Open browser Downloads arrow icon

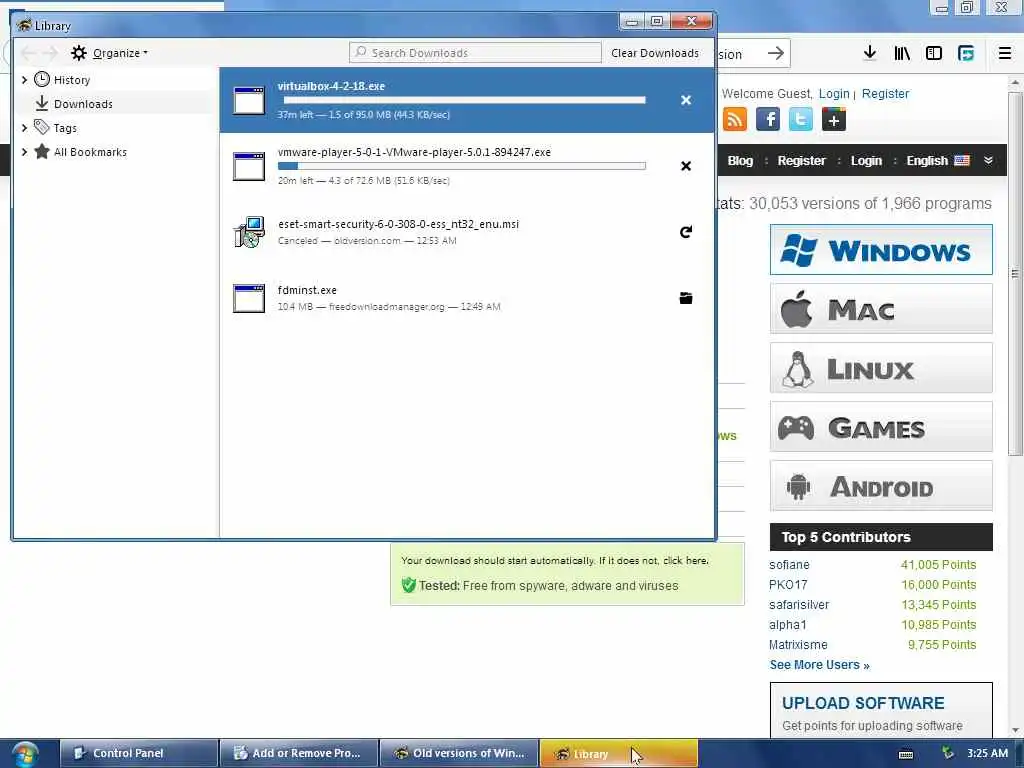click(x=869, y=53)
